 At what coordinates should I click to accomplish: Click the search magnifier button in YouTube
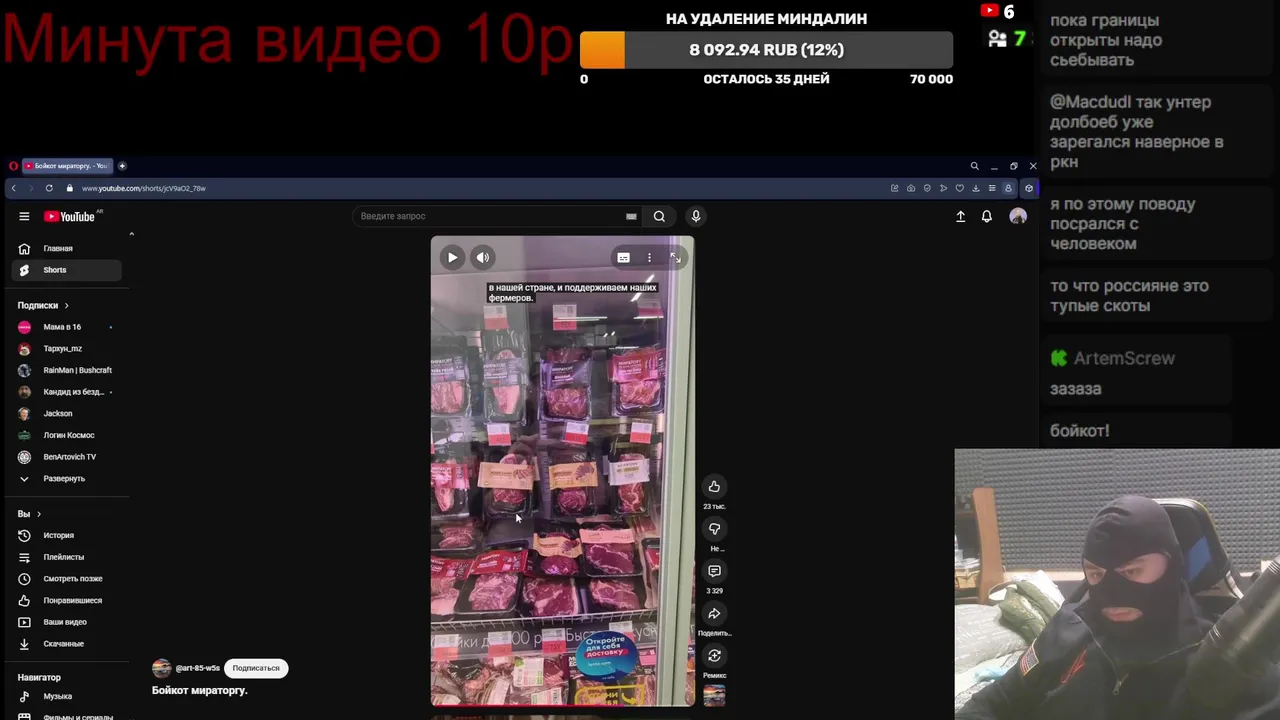(659, 216)
